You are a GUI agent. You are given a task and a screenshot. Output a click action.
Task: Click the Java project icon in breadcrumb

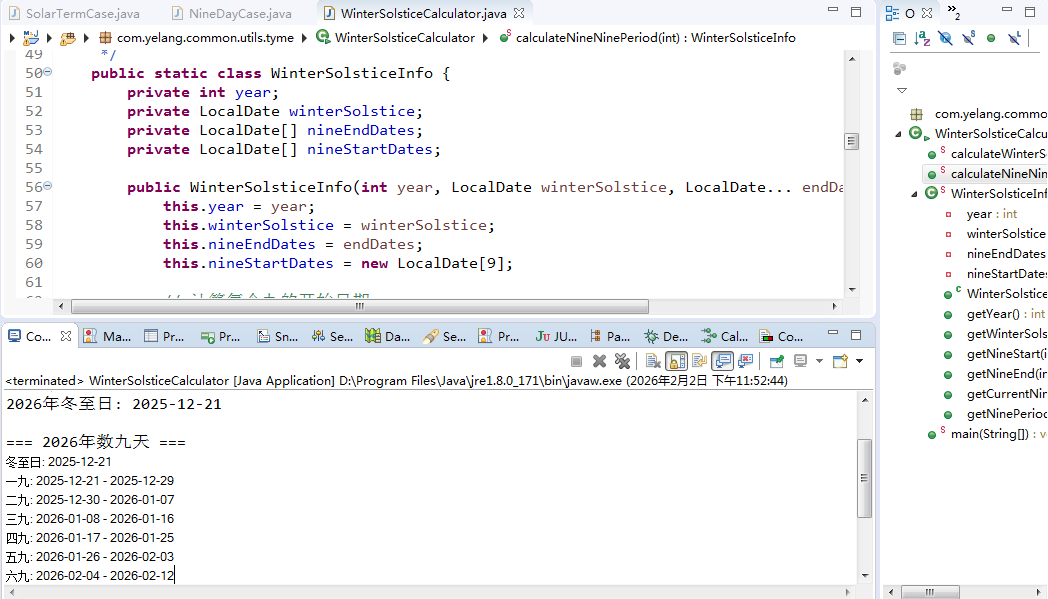pyautogui.click(x=31, y=38)
